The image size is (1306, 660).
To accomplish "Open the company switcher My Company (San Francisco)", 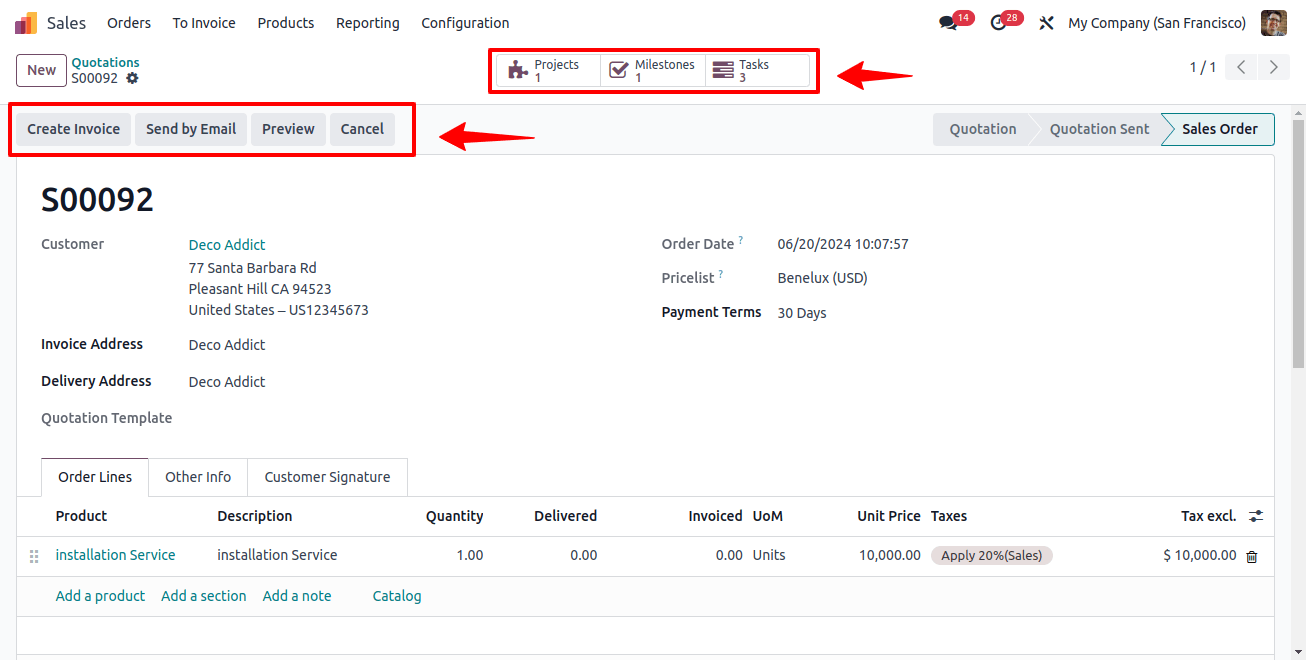I will click(1157, 22).
